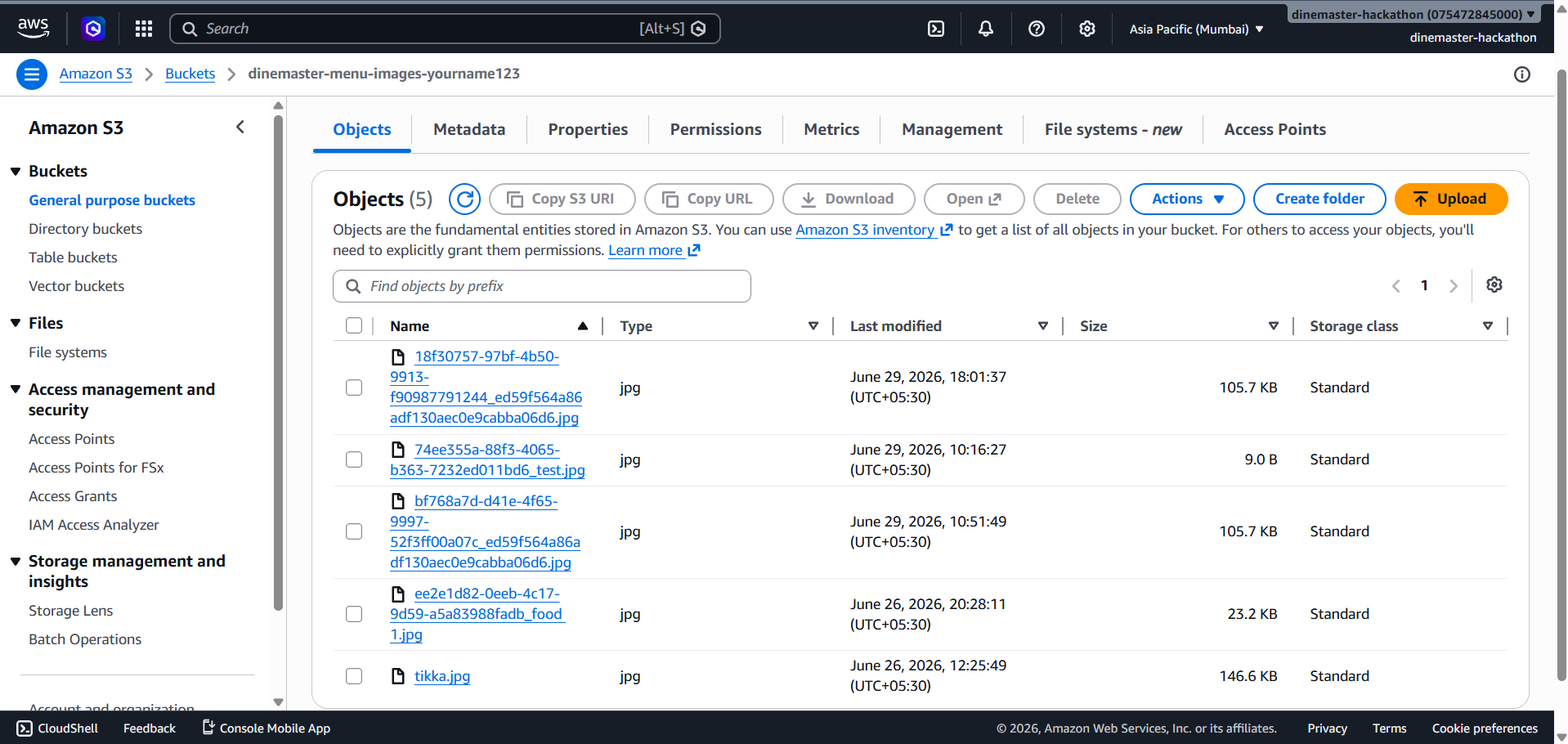Click the sidebar vertical scrollbar
Viewport: 1568px width, 744px height.
point(278,364)
